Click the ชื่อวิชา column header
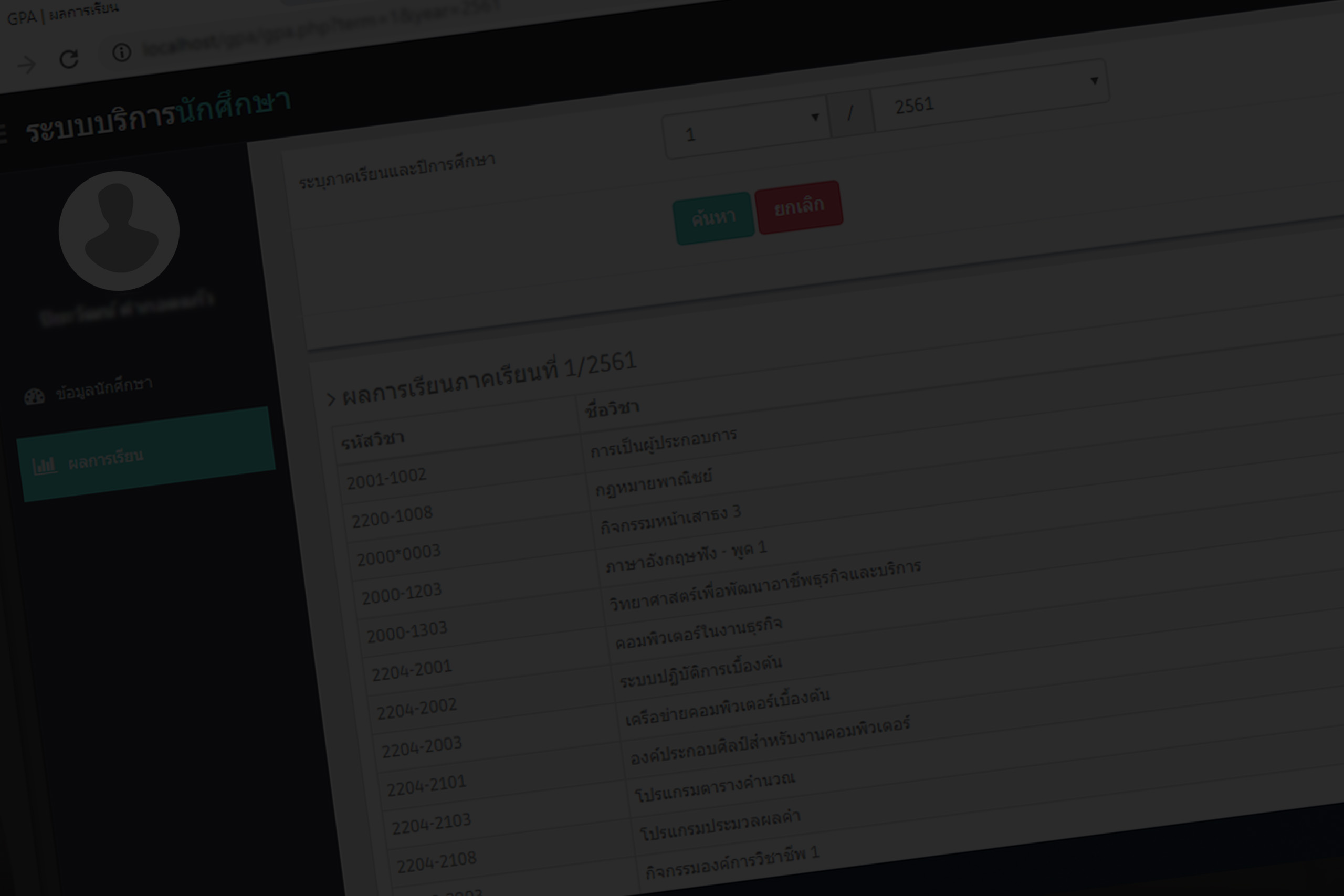1344x896 pixels. pos(612,408)
